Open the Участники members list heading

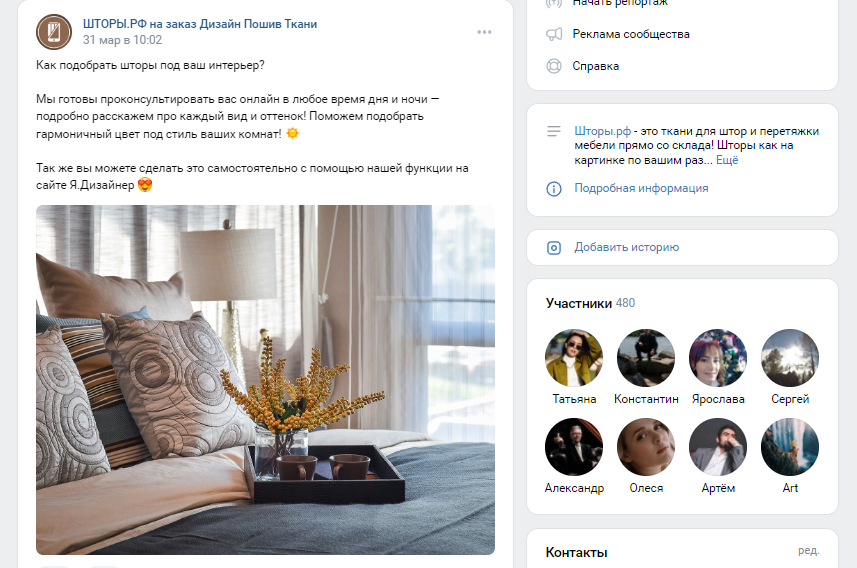(579, 303)
